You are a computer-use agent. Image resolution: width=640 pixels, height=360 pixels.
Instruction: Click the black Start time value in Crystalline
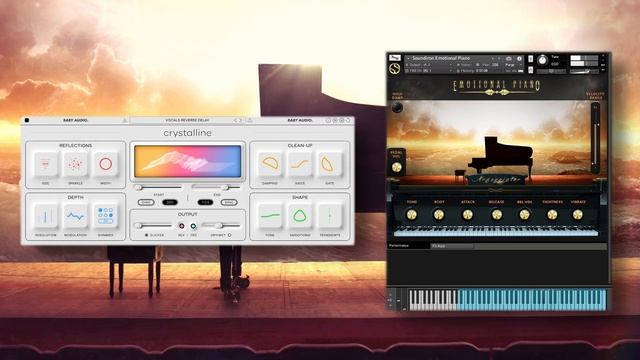coord(169,202)
